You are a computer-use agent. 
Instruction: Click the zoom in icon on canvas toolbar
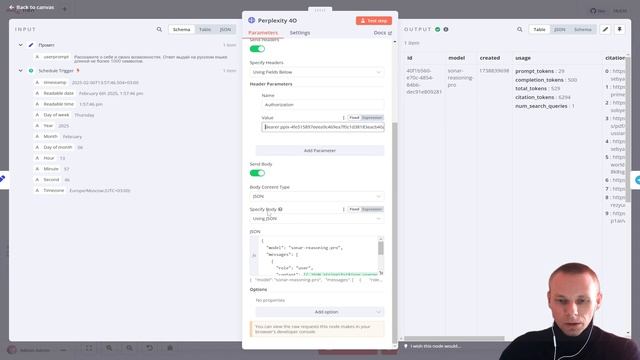point(109,348)
